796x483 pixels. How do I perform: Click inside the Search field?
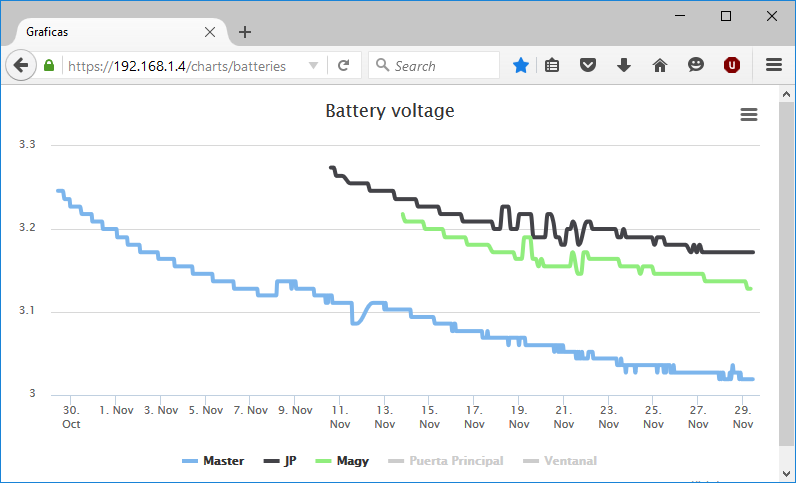coord(434,66)
